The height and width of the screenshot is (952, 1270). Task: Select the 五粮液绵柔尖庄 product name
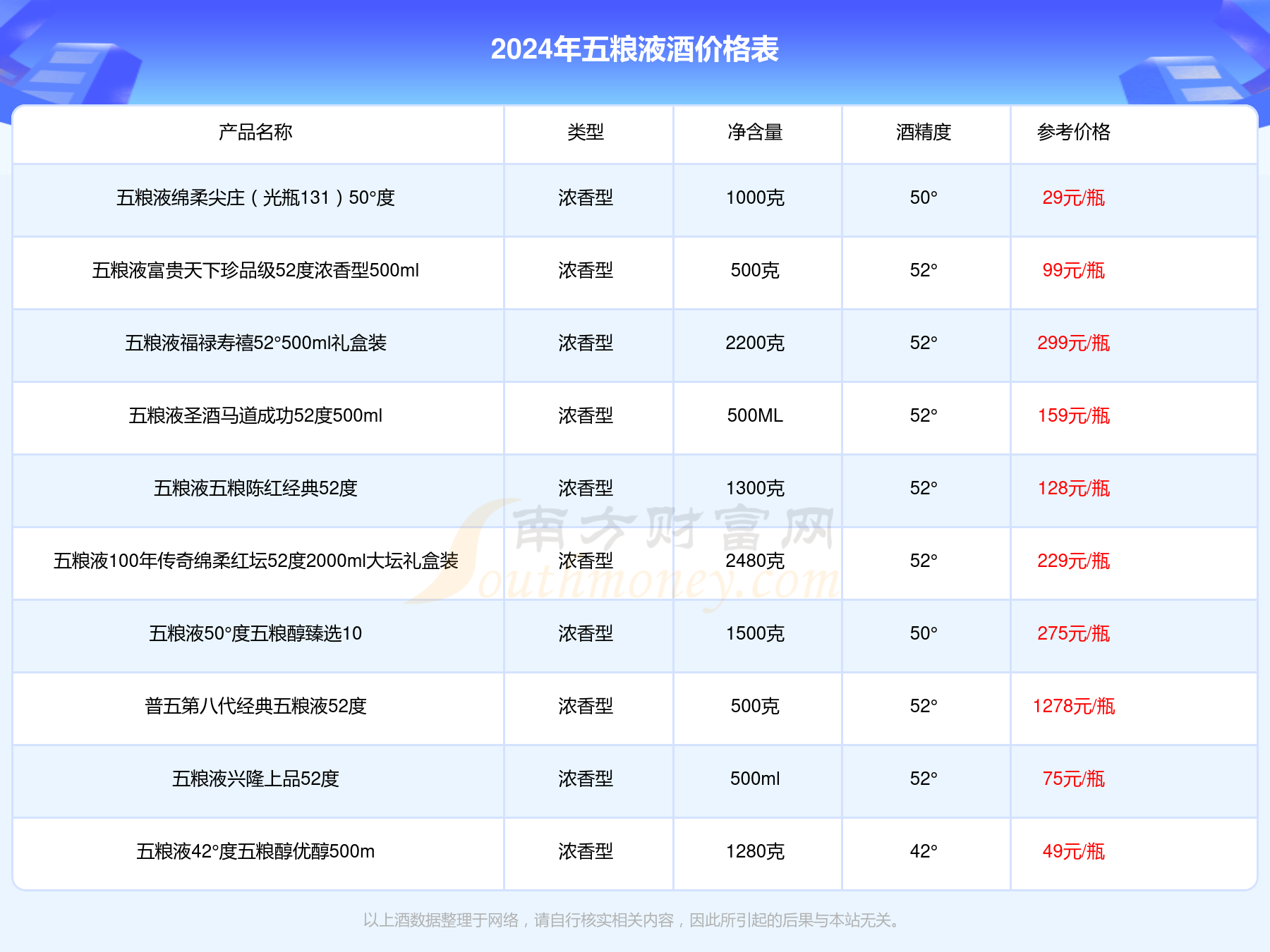255,198
